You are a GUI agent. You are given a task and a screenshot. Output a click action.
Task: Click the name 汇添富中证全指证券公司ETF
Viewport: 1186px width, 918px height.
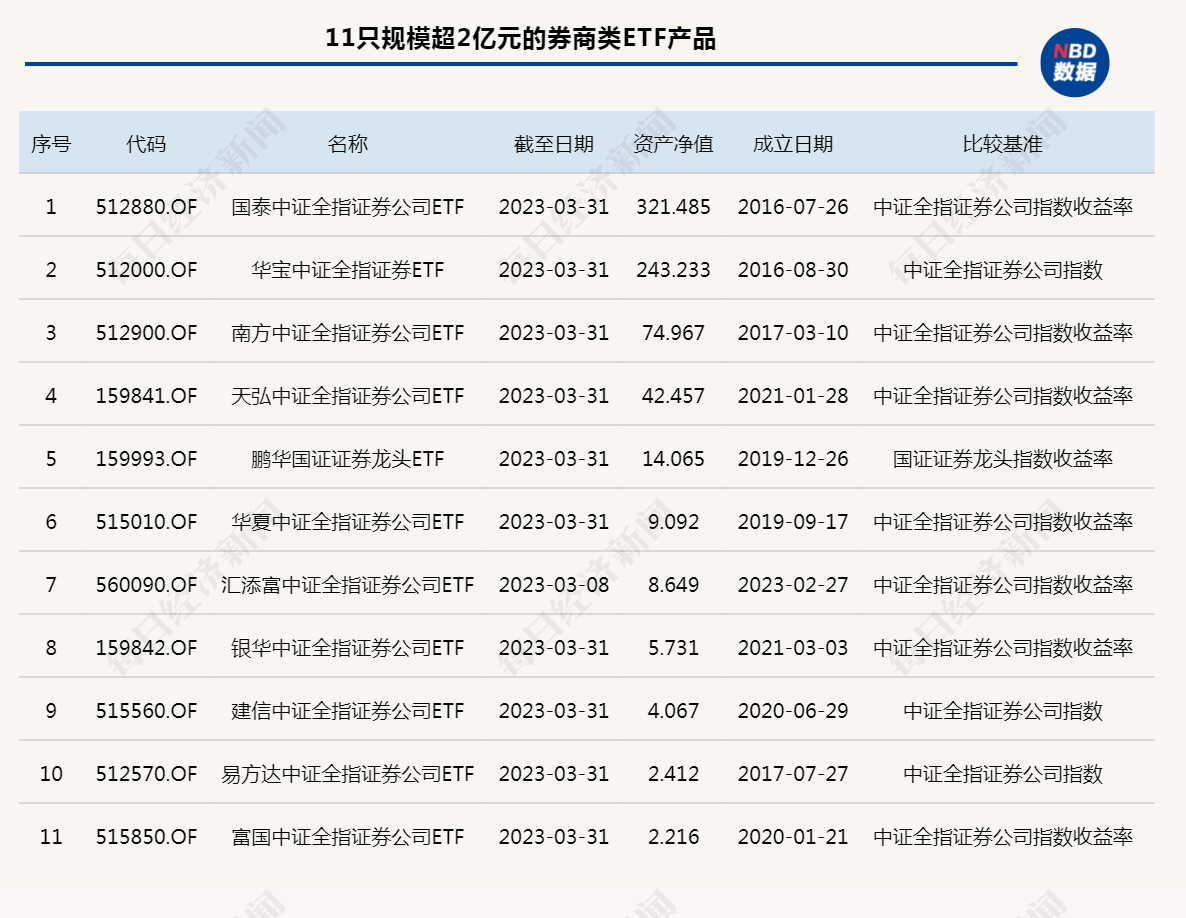pyautogui.click(x=347, y=585)
